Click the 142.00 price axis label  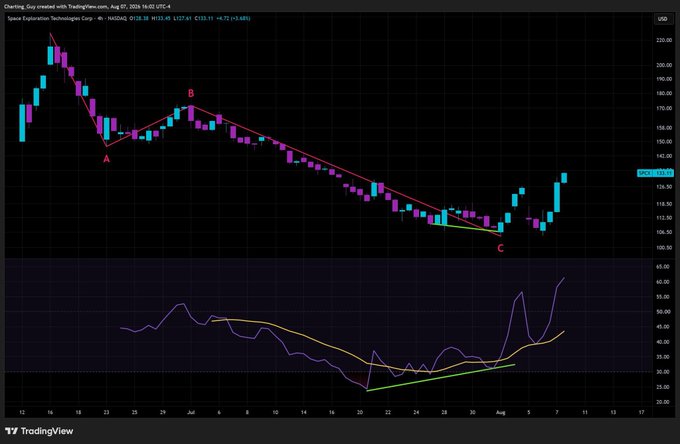point(664,156)
